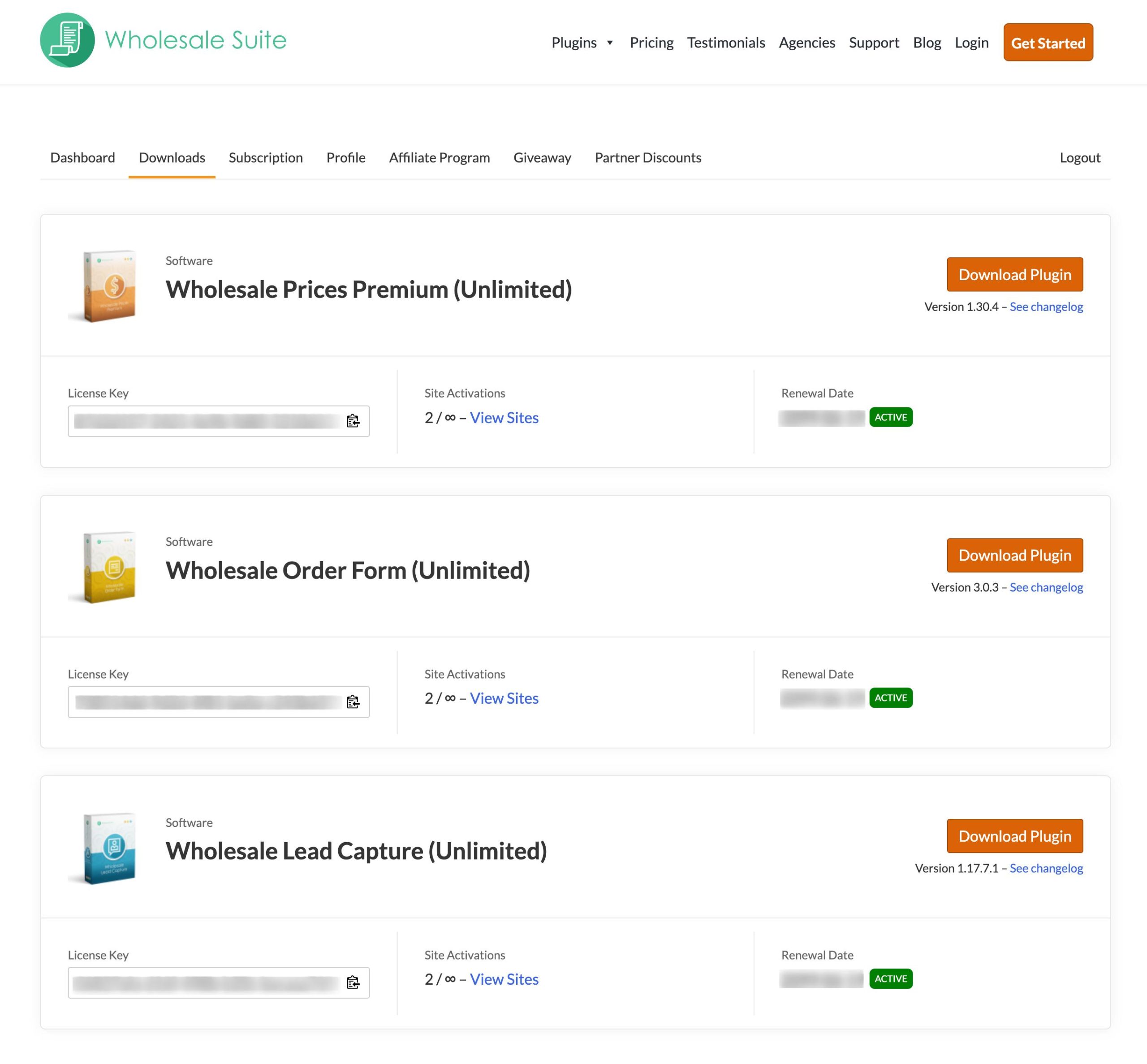Click the Wholesale Order Form (Unlimited) title
1147x1064 pixels.
point(348,571)
